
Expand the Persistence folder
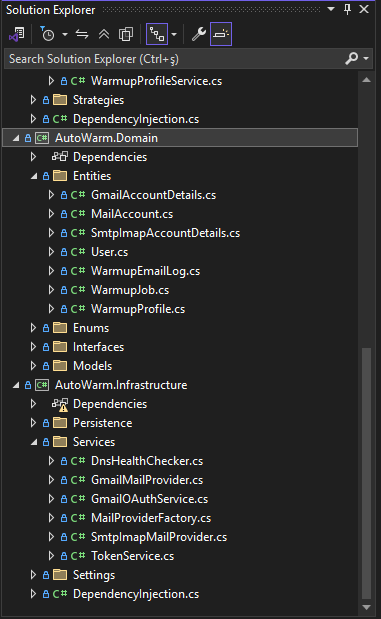tap(33, 423)
